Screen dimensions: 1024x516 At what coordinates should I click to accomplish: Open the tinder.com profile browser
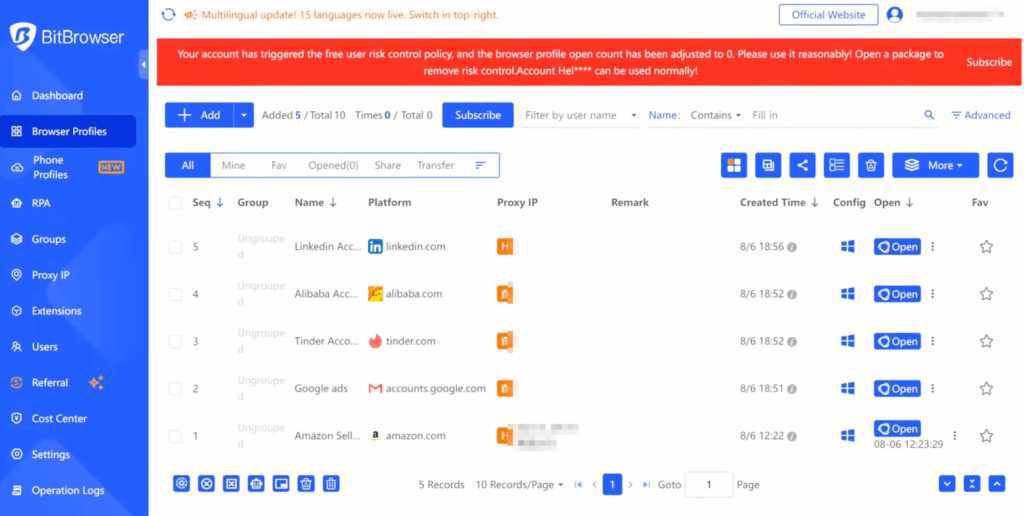coord(897,342)
